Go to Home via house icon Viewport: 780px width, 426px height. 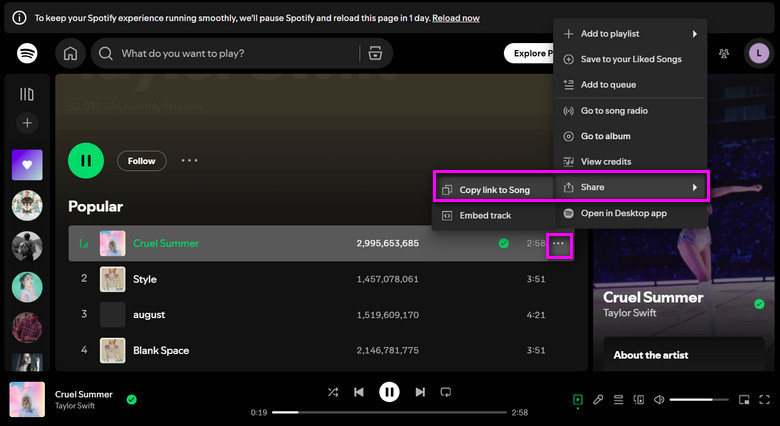click(x=70, y=53)
